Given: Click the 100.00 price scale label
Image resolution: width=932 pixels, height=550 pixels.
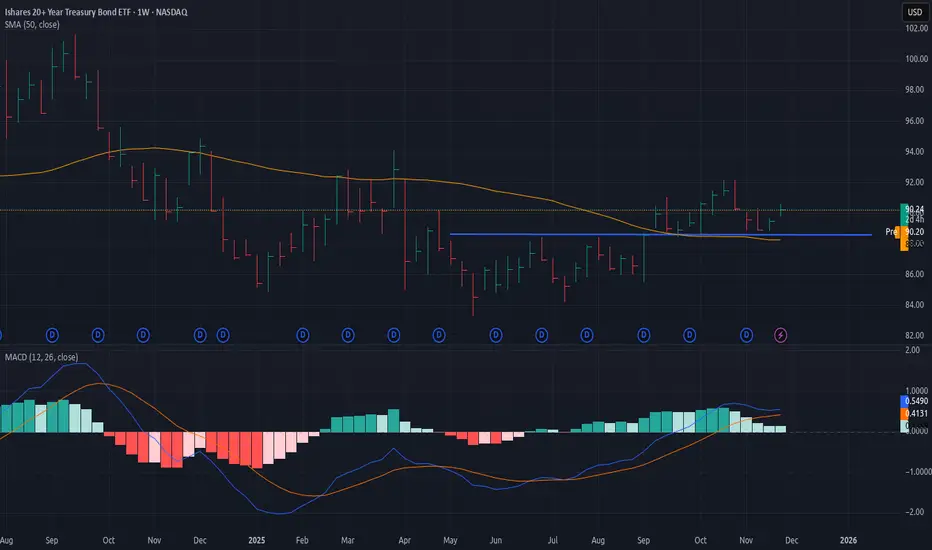Looking at the screenshot, I should pyautogui.click(x=916, y=59).
